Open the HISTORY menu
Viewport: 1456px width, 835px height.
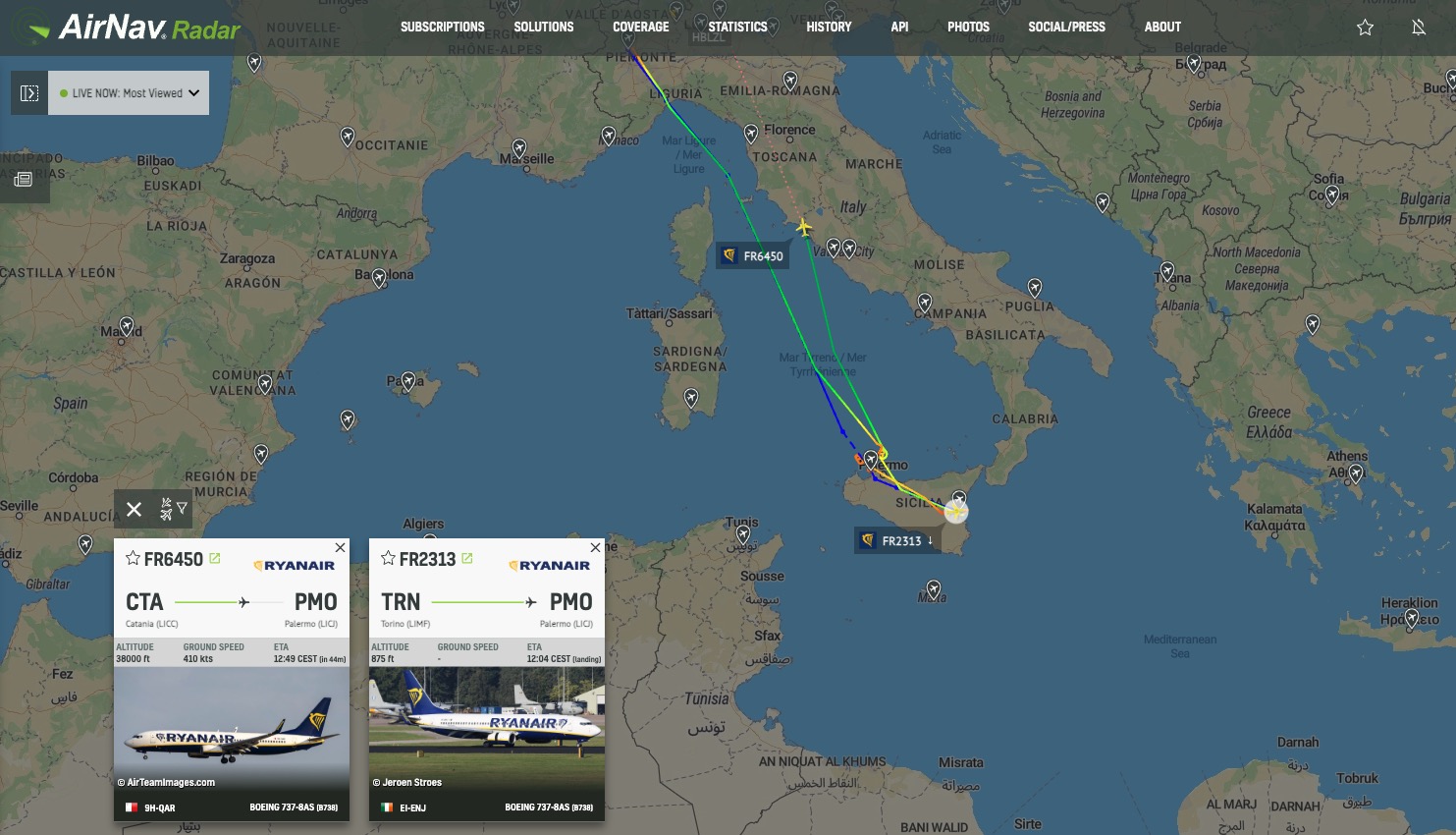click(829, 27)
